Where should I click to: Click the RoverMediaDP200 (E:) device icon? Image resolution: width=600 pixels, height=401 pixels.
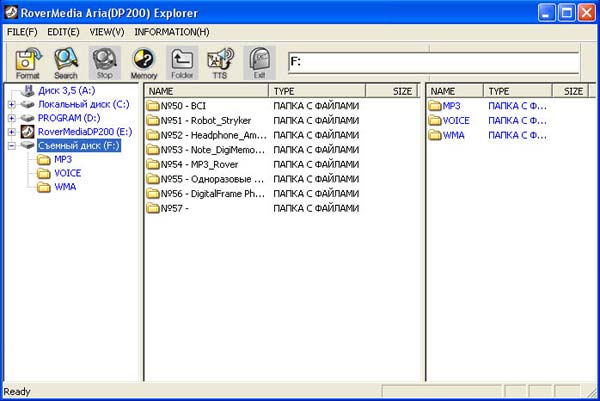[27, 132]
